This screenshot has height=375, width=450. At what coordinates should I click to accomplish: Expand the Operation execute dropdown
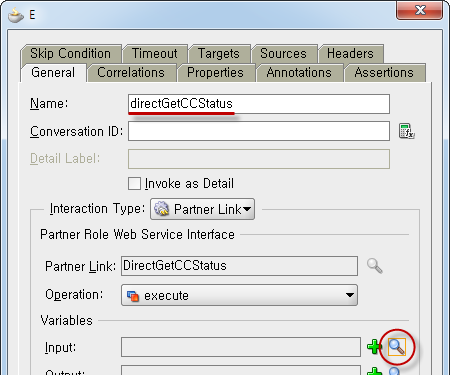click(239, 295)
